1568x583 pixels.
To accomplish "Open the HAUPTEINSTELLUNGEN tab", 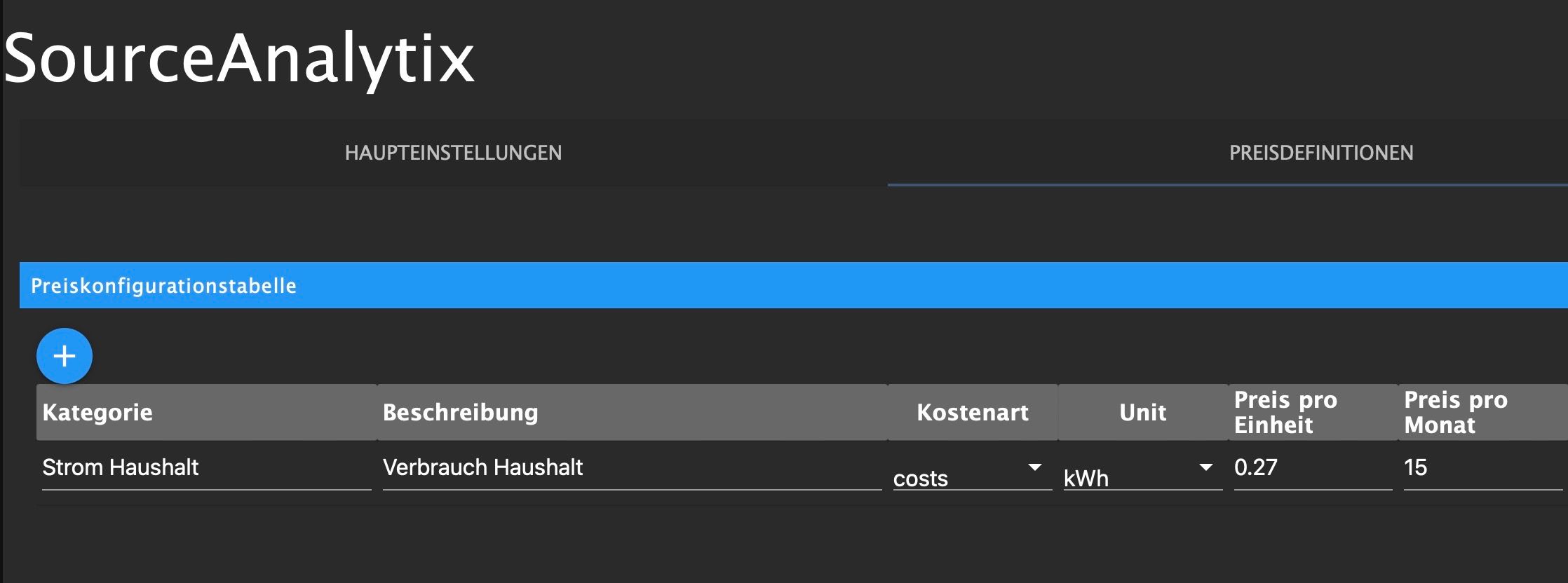I will click(x=453, y=153).
